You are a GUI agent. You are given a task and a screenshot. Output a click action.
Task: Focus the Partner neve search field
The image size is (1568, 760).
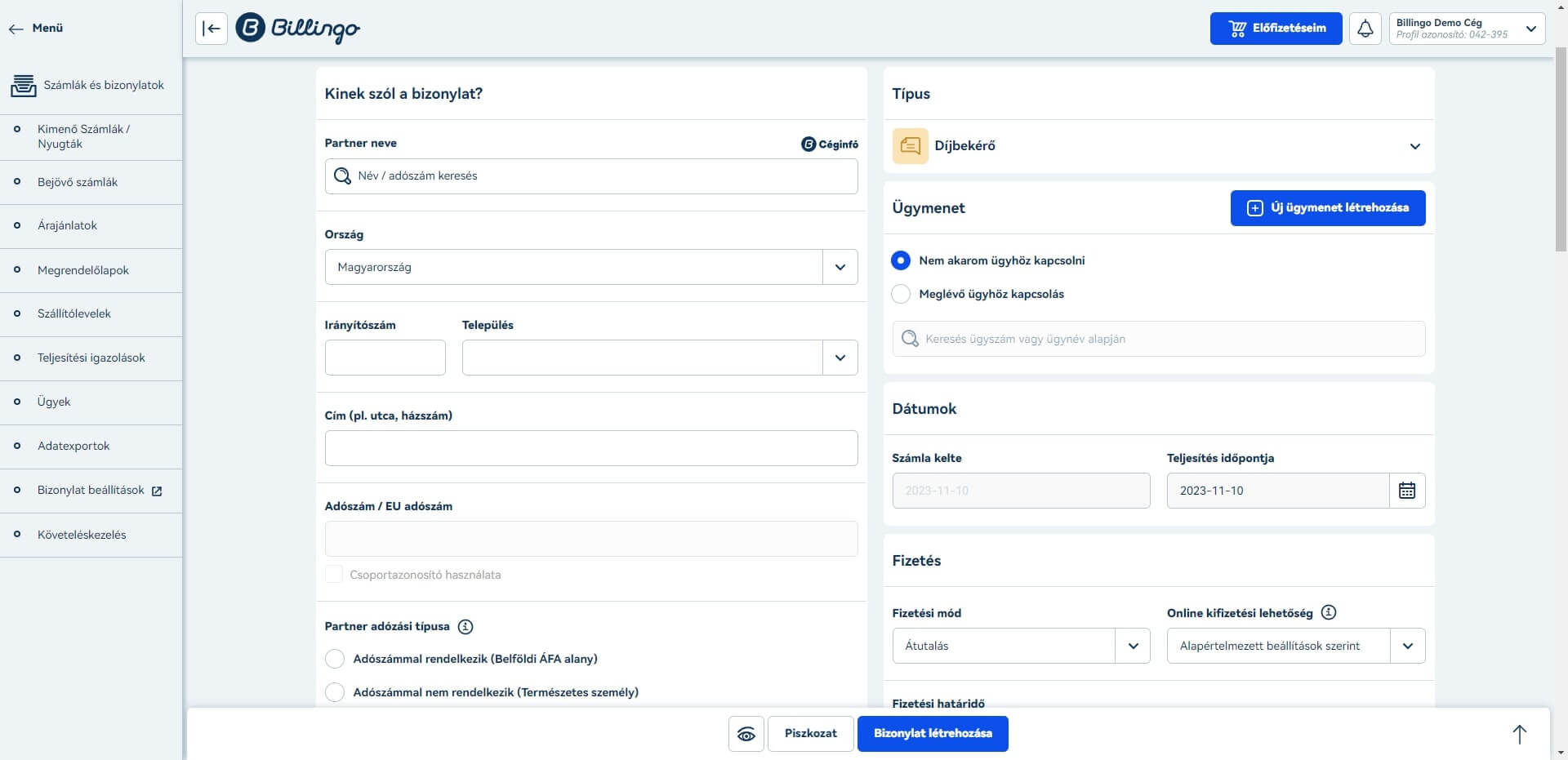pos(590,176)
